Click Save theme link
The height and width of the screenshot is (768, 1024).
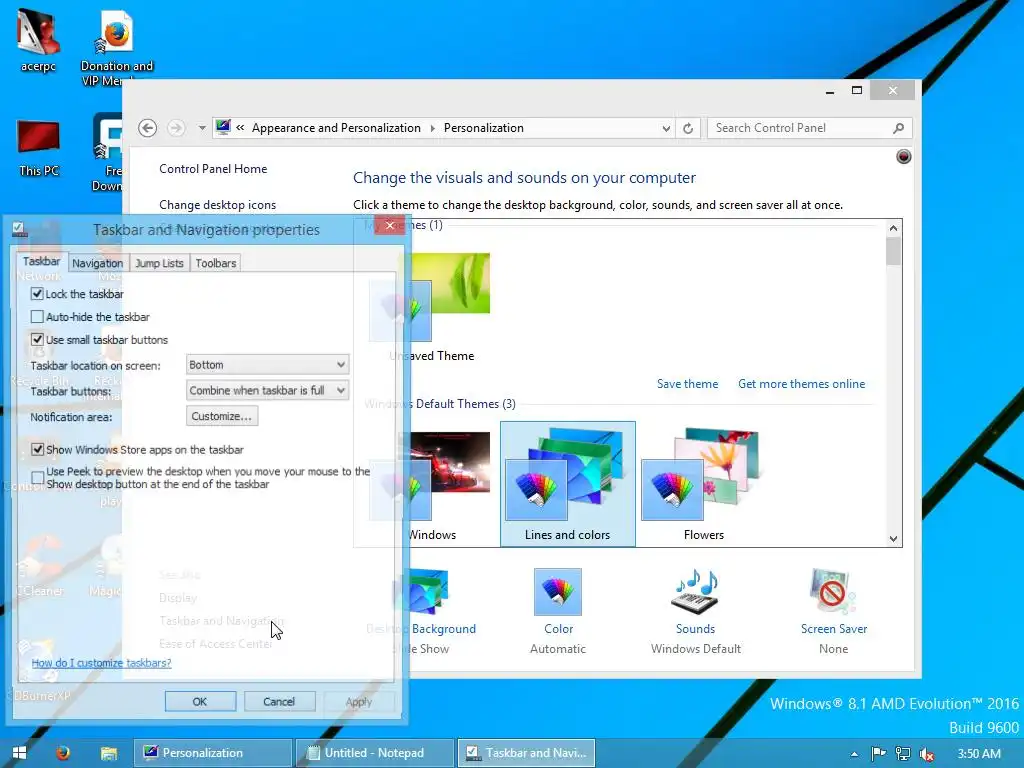coord(687,384)
